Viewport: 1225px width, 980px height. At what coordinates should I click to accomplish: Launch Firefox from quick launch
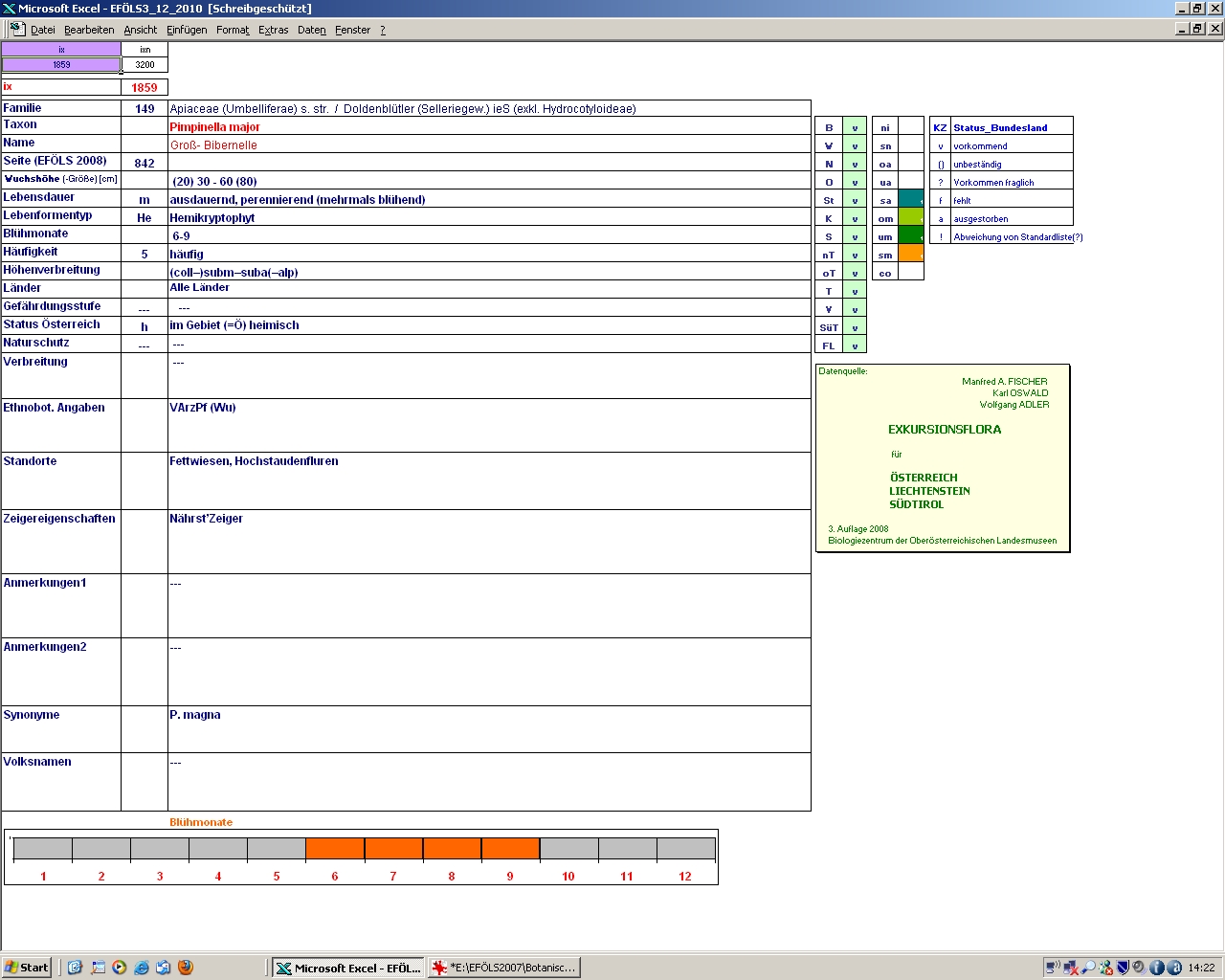186,968
